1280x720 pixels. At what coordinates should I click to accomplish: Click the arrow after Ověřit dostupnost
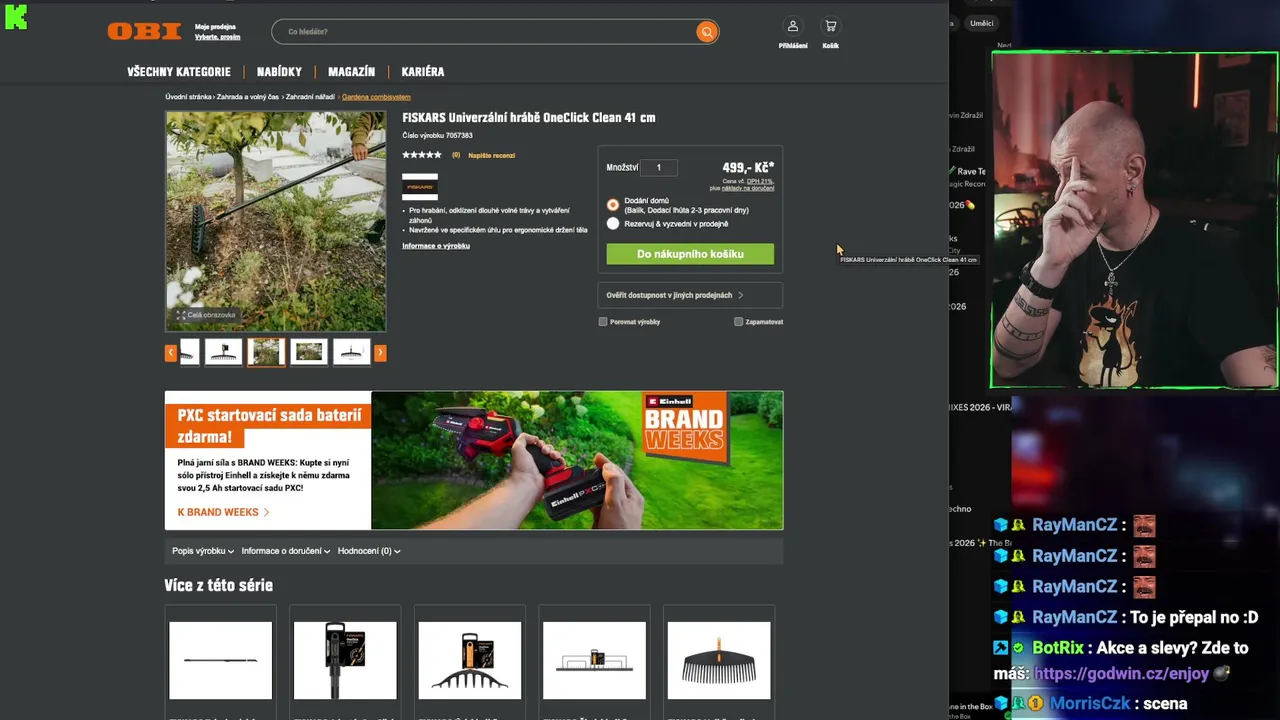(x=740, y=295)
